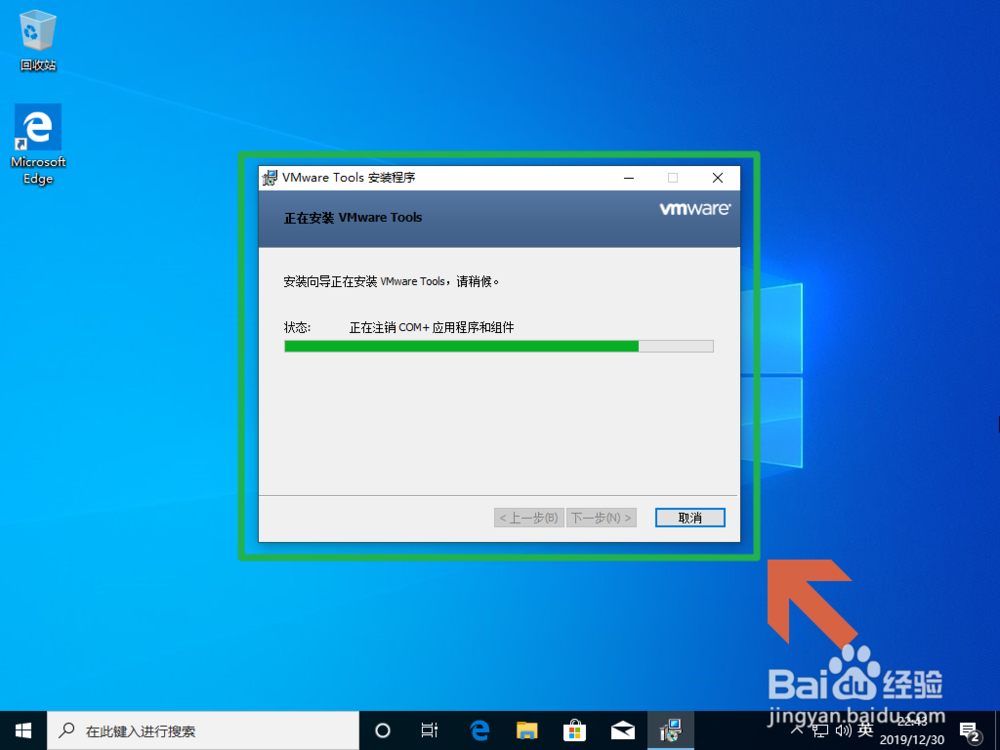This screenshot has width=1000, height=750.
Task: Click the VMware Tools installer title icon
Action: coord(270,178)
